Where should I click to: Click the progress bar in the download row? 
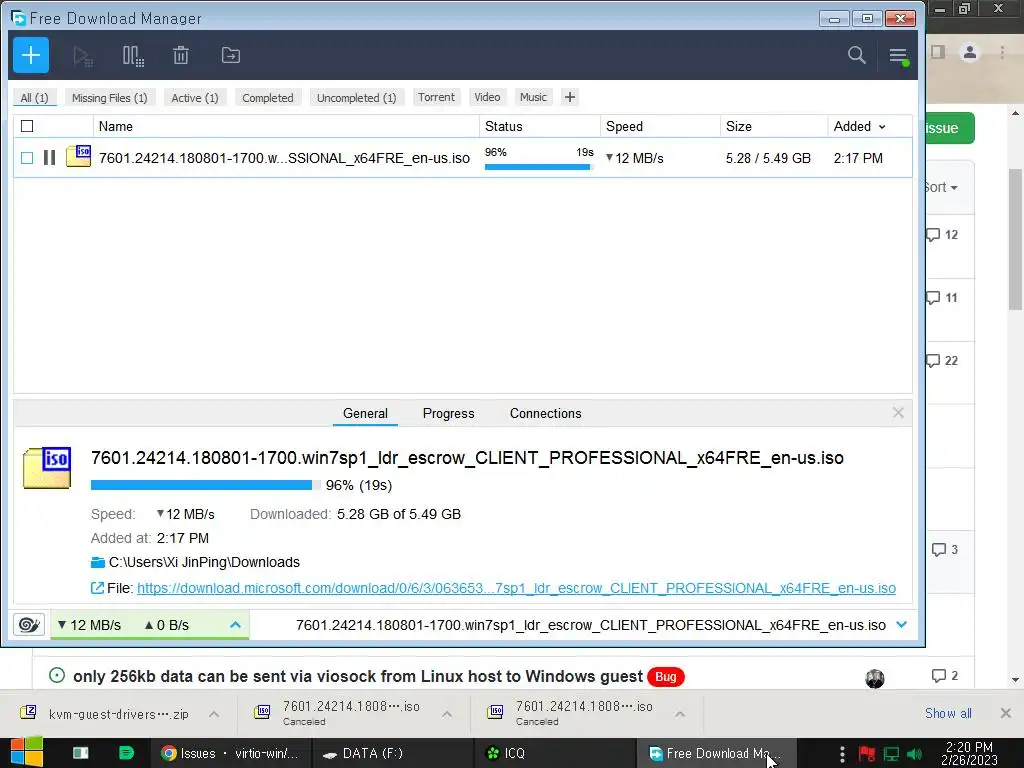537,167
